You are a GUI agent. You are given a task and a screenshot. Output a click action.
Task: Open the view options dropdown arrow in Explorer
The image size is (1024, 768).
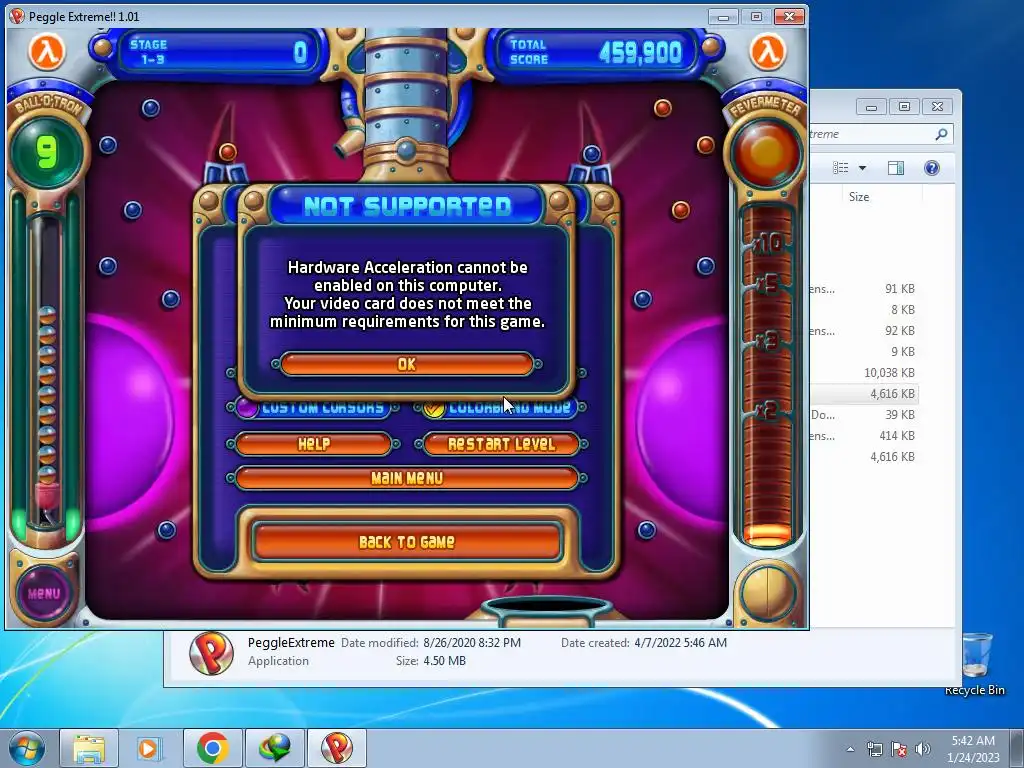coord(862,168)
